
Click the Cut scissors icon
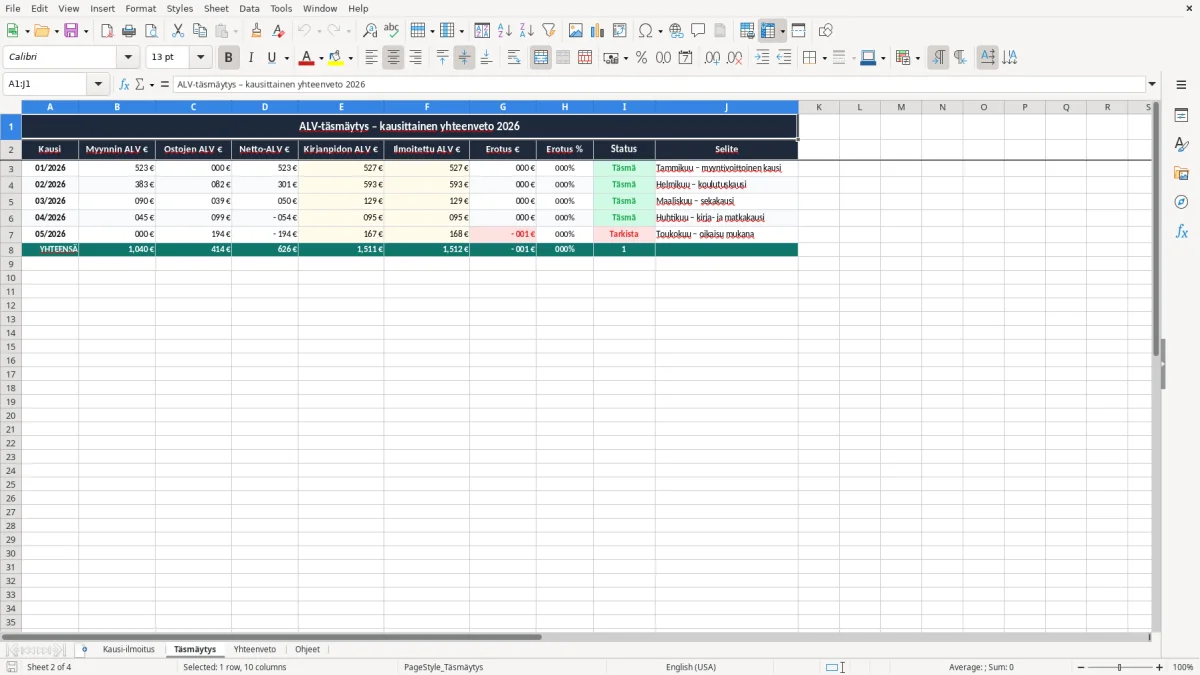(177, 31)
